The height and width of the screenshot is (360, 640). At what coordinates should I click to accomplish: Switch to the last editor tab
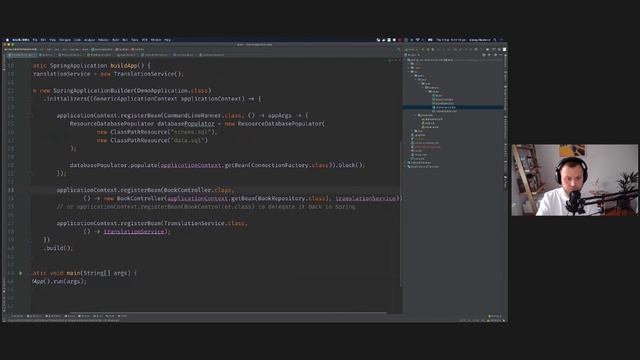(211, 55)
